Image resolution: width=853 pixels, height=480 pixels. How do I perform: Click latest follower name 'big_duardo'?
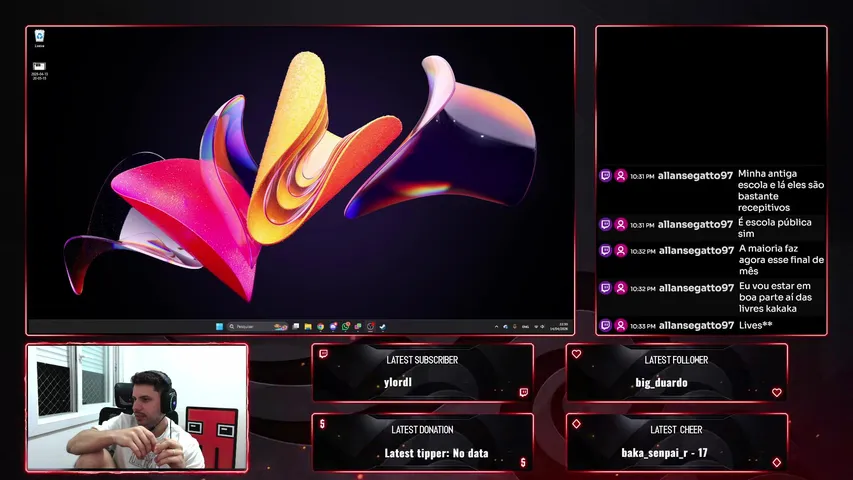[x=661, y=383]
